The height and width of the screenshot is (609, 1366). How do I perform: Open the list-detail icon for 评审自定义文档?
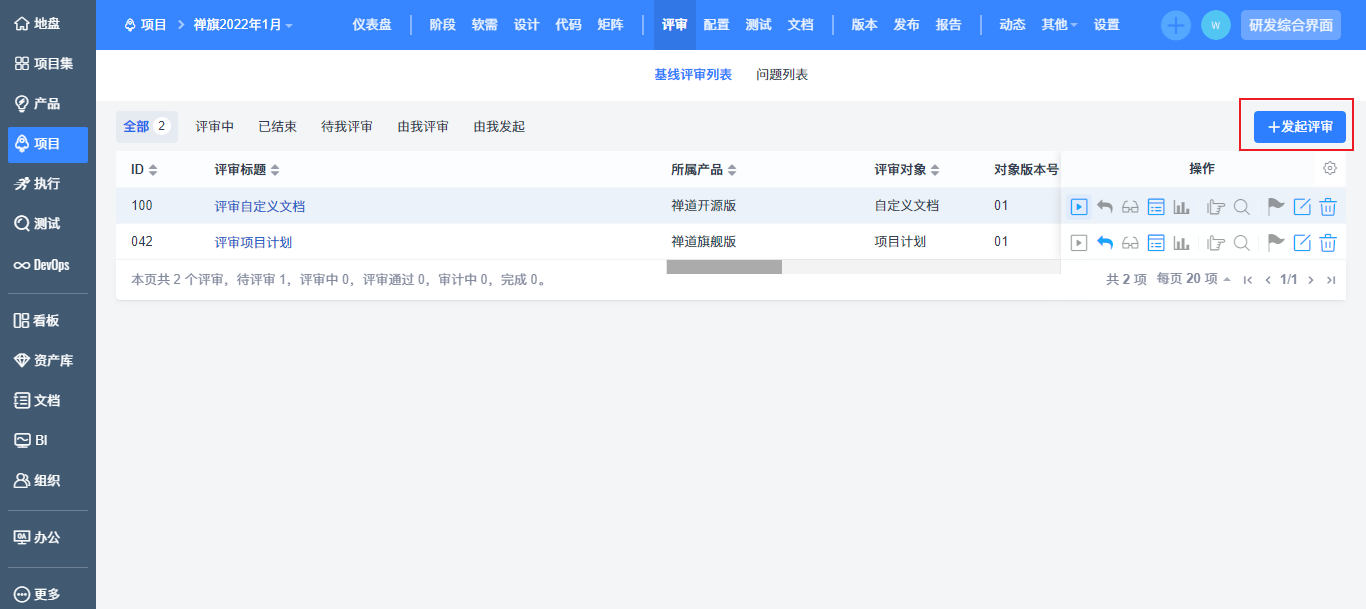[x=1156, y=207]
